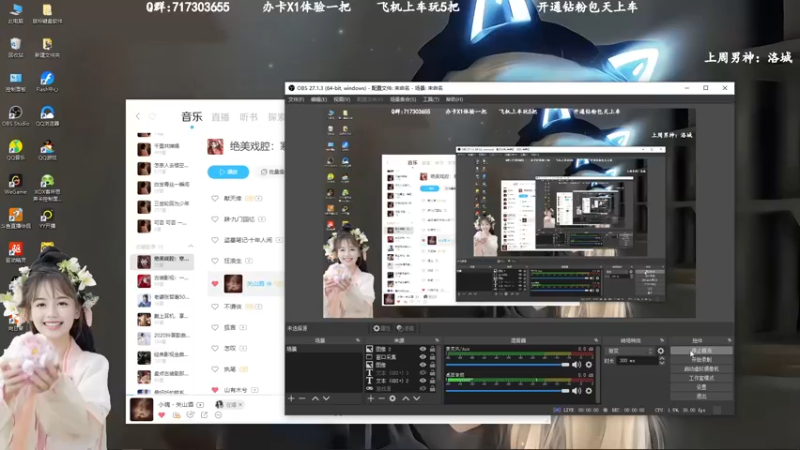Open OBS 文件(F) menu

(x=296, y=99)
